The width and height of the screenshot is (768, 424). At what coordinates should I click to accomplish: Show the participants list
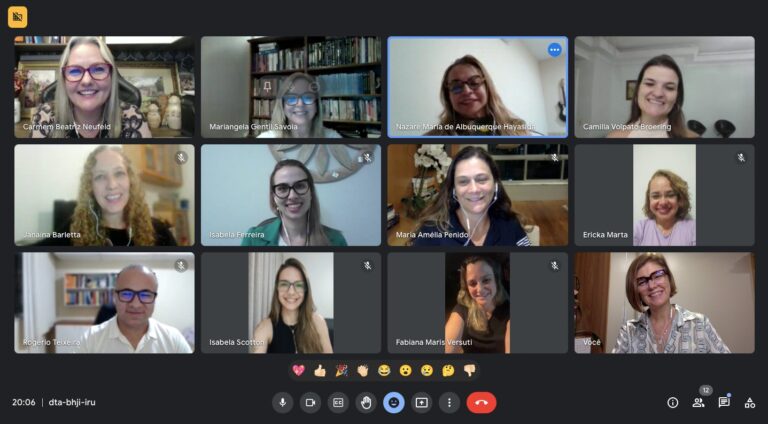coord(698,402)
